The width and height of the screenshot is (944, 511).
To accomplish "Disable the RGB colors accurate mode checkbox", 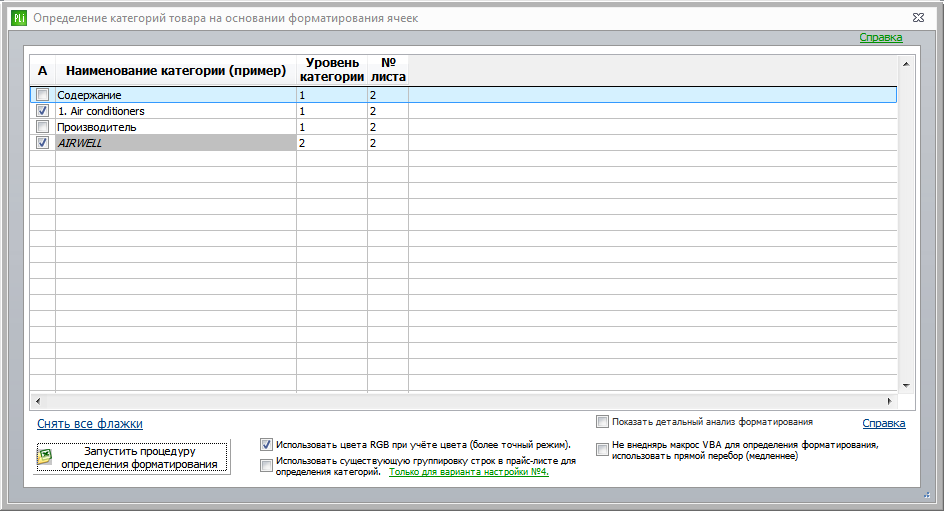I will tap(266, 445).
